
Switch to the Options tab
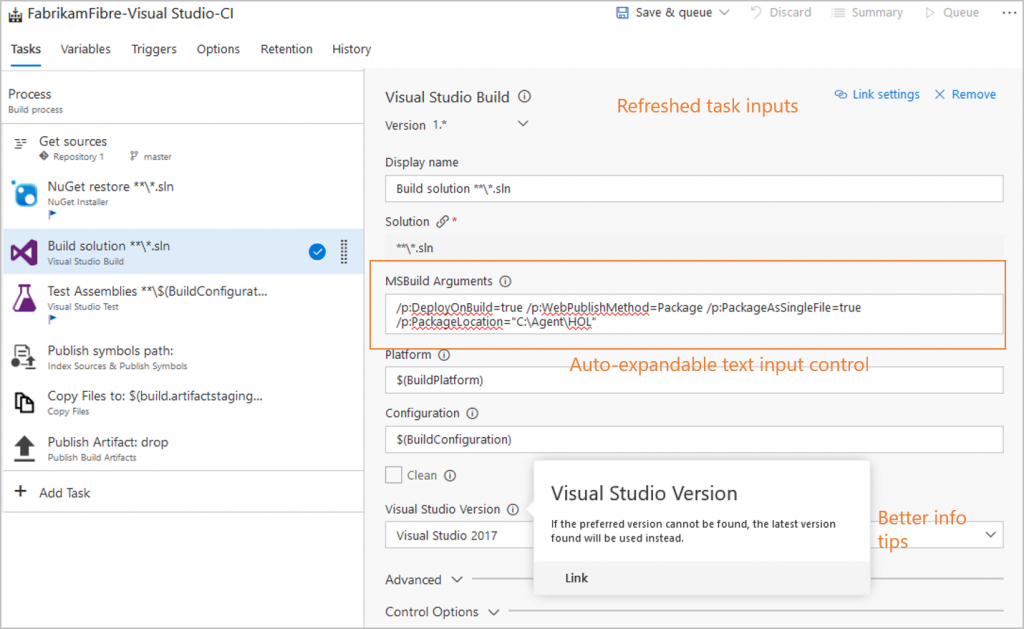coord(218,49)
